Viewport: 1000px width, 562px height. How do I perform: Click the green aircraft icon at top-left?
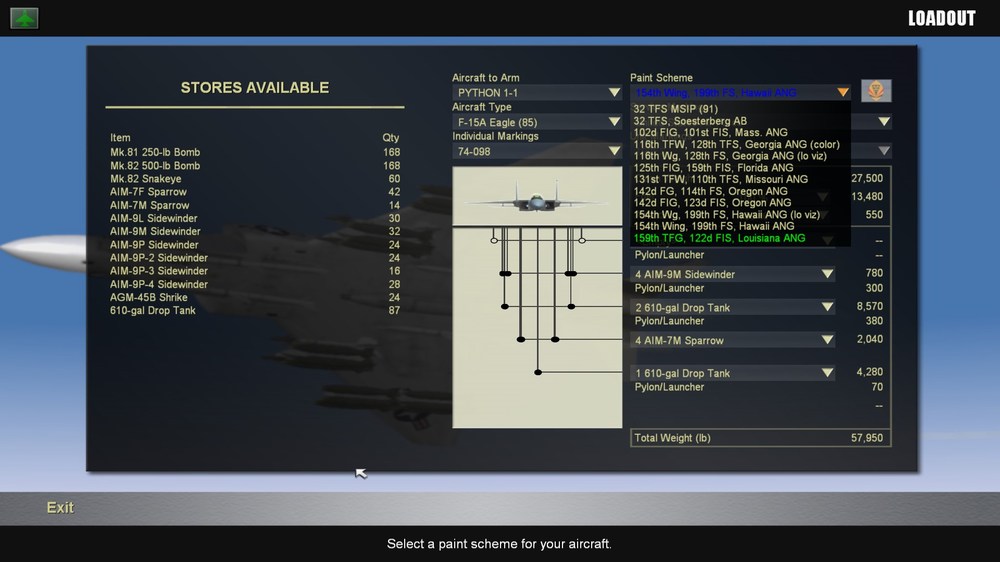(24, 18)
